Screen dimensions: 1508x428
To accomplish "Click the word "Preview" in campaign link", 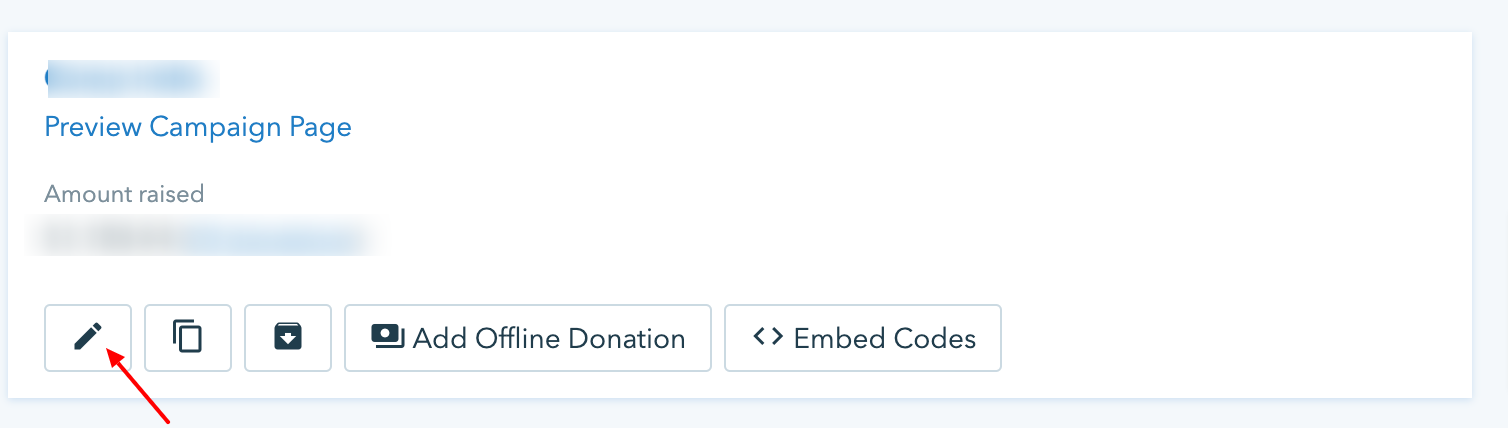I will tap(93, 127).
